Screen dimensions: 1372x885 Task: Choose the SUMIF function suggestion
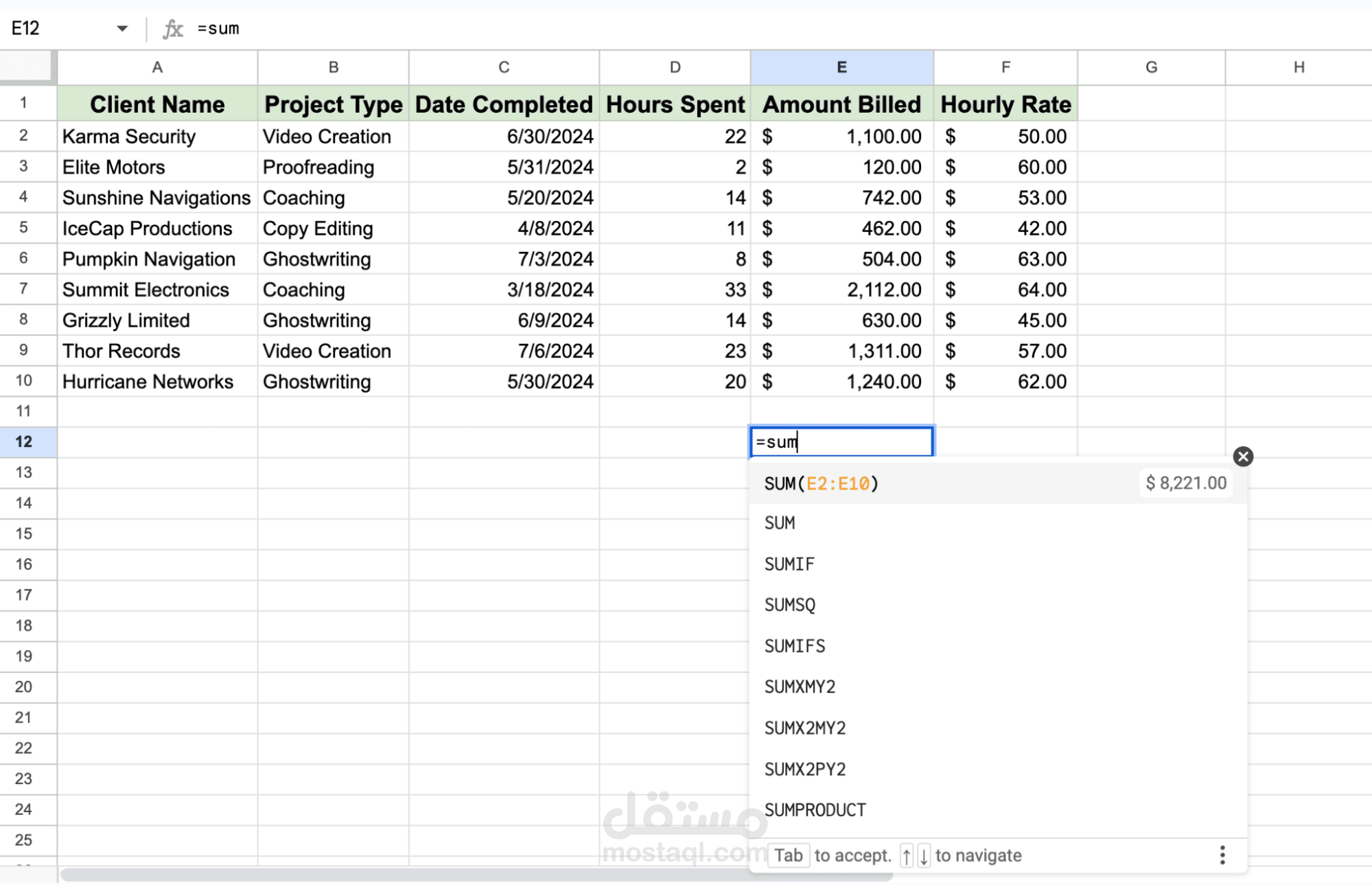(x=998, y=564)
